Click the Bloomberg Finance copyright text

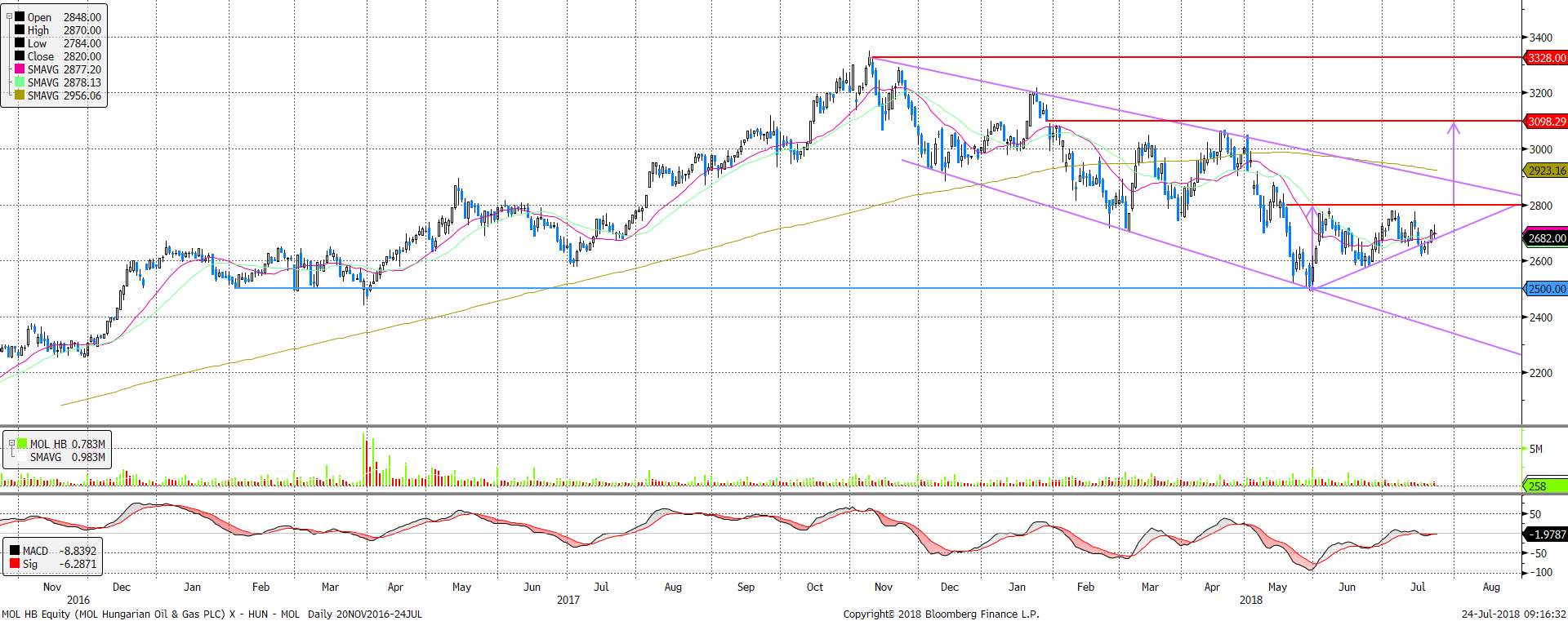coord(941,614)
